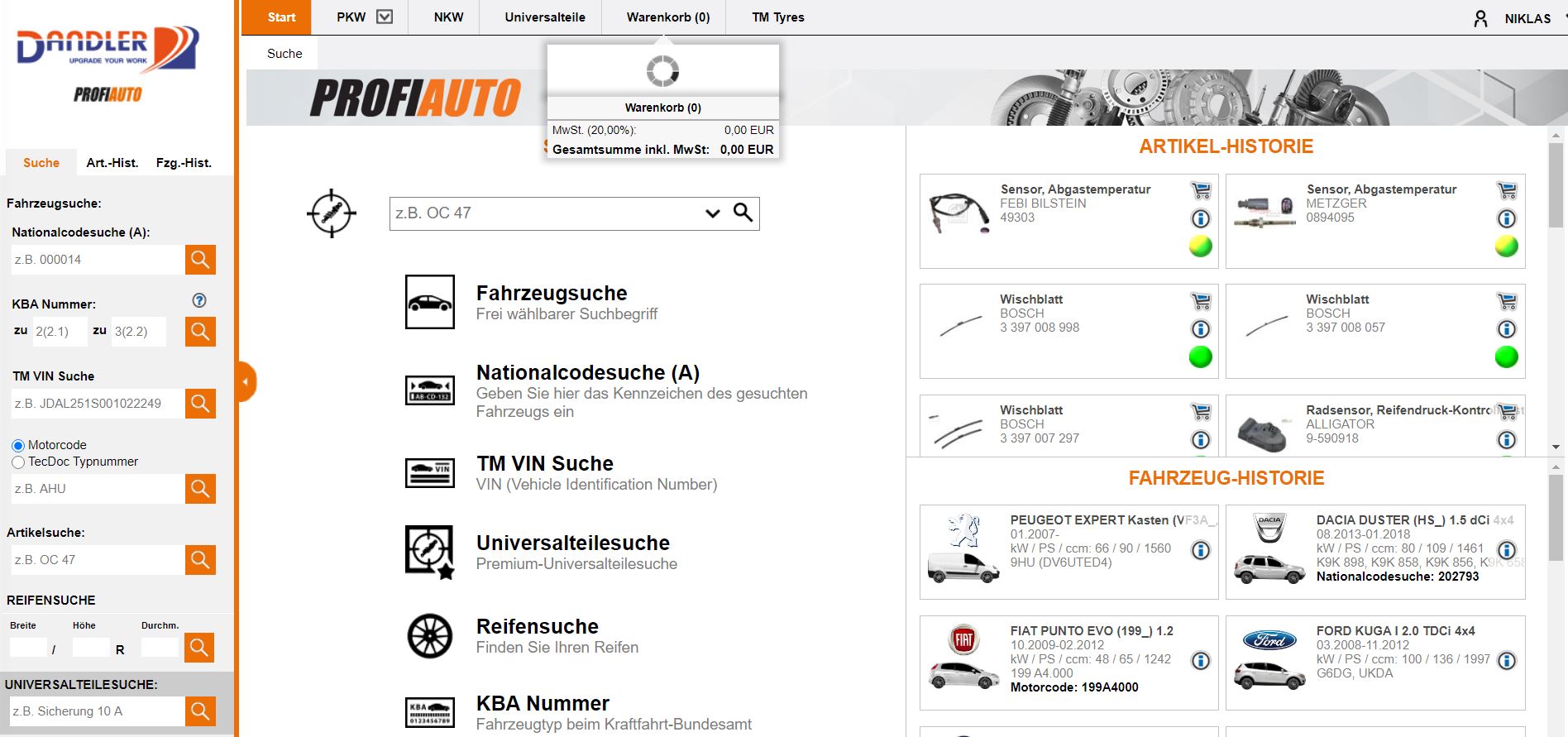Click Artikelsuche orange search icon
Viewport: 1568px width, 737px height.
(x=200, y=560)
